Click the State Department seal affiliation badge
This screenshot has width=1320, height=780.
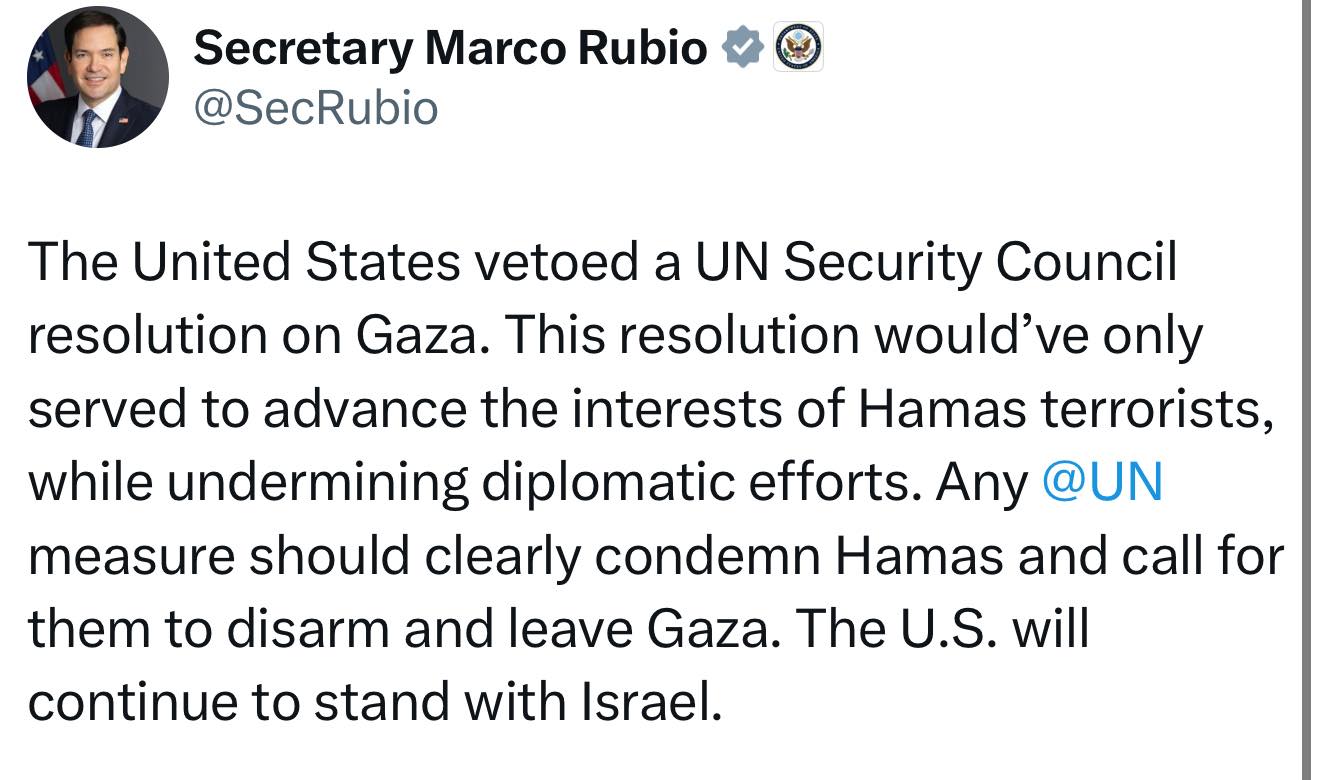click(800, 48)
